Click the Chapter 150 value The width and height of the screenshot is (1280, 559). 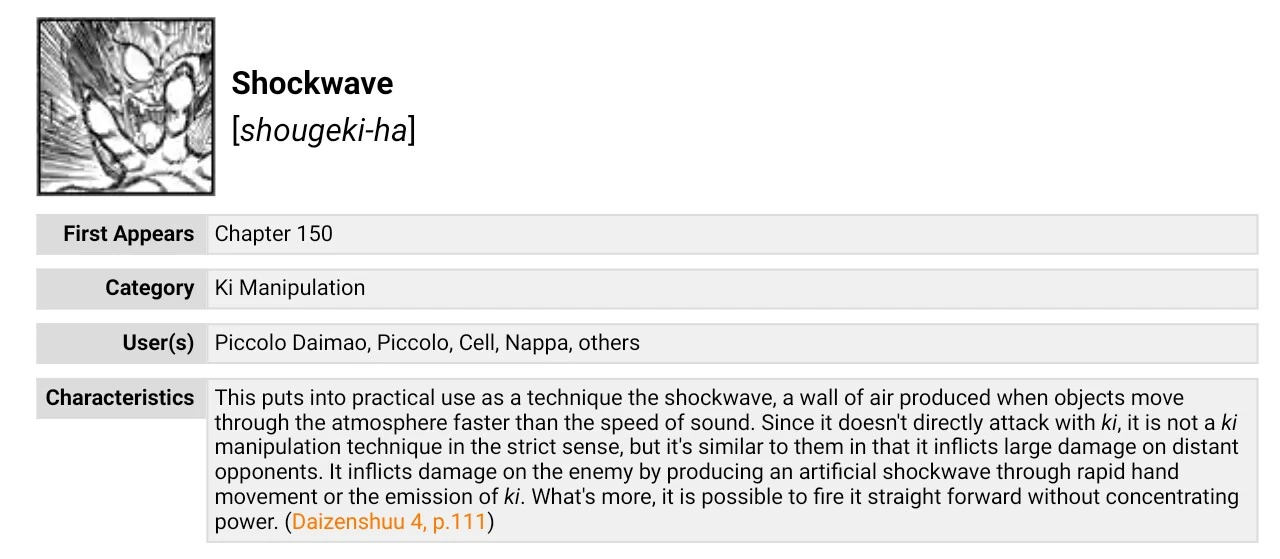[x=273, y=234]
